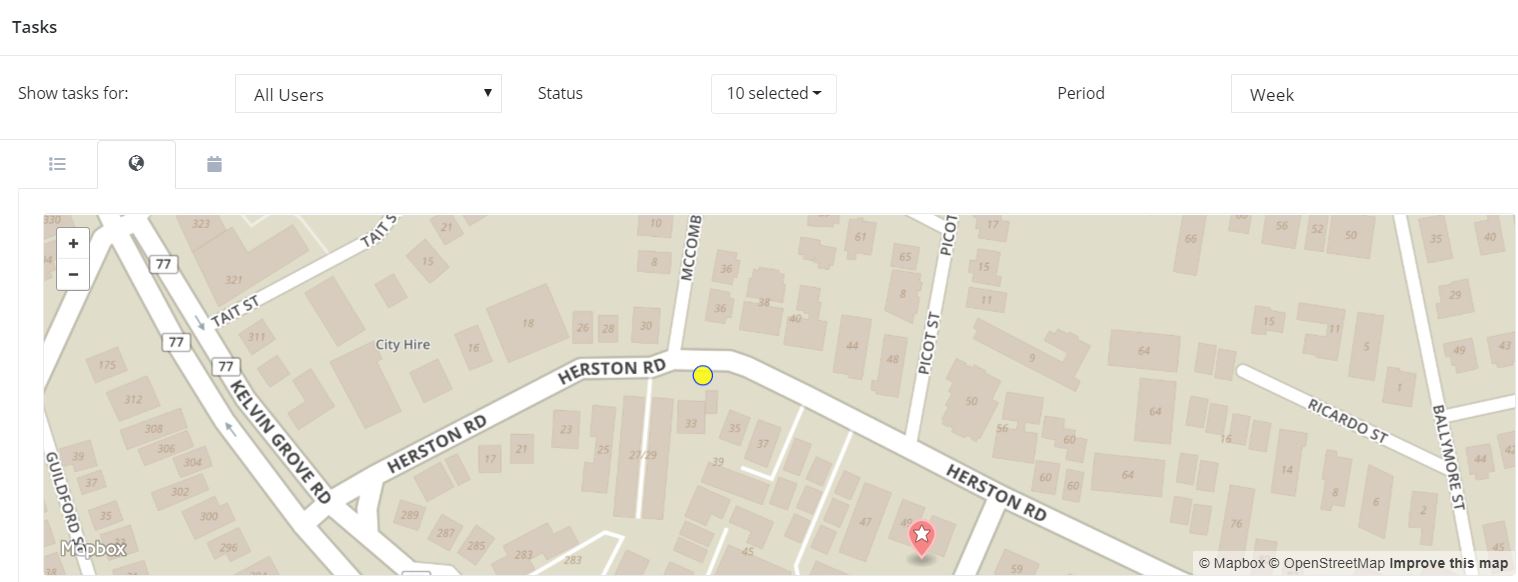Expand the Status 10 selected dropdown

(773, 93)
